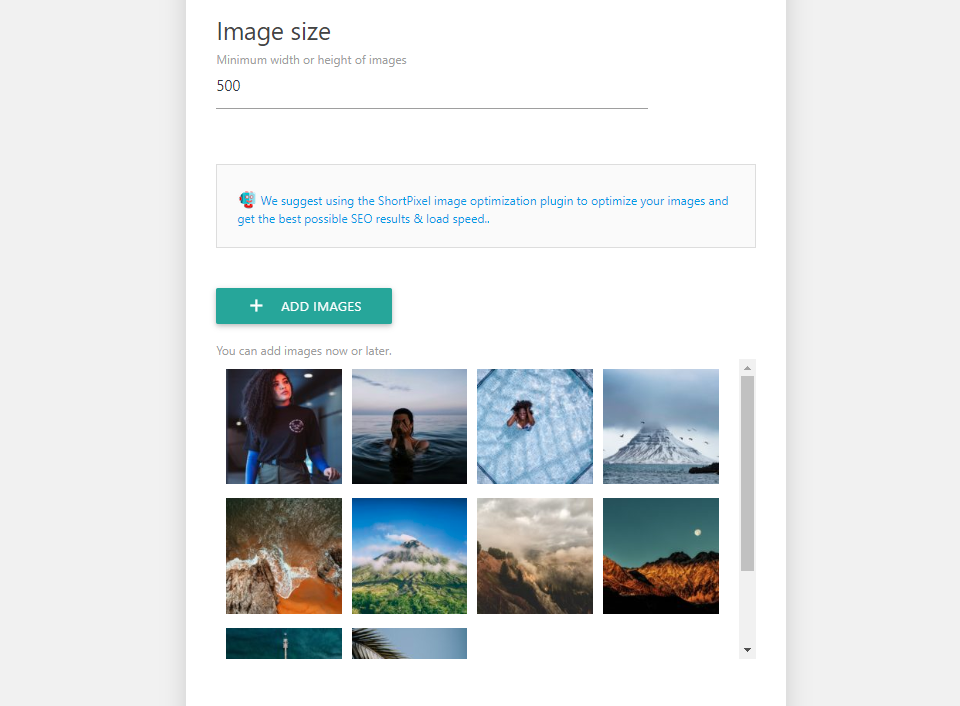Select the foggy brown mountain cliffs thumbnail
The height and width of the screenshot is (706, 960).
[535, 556]
